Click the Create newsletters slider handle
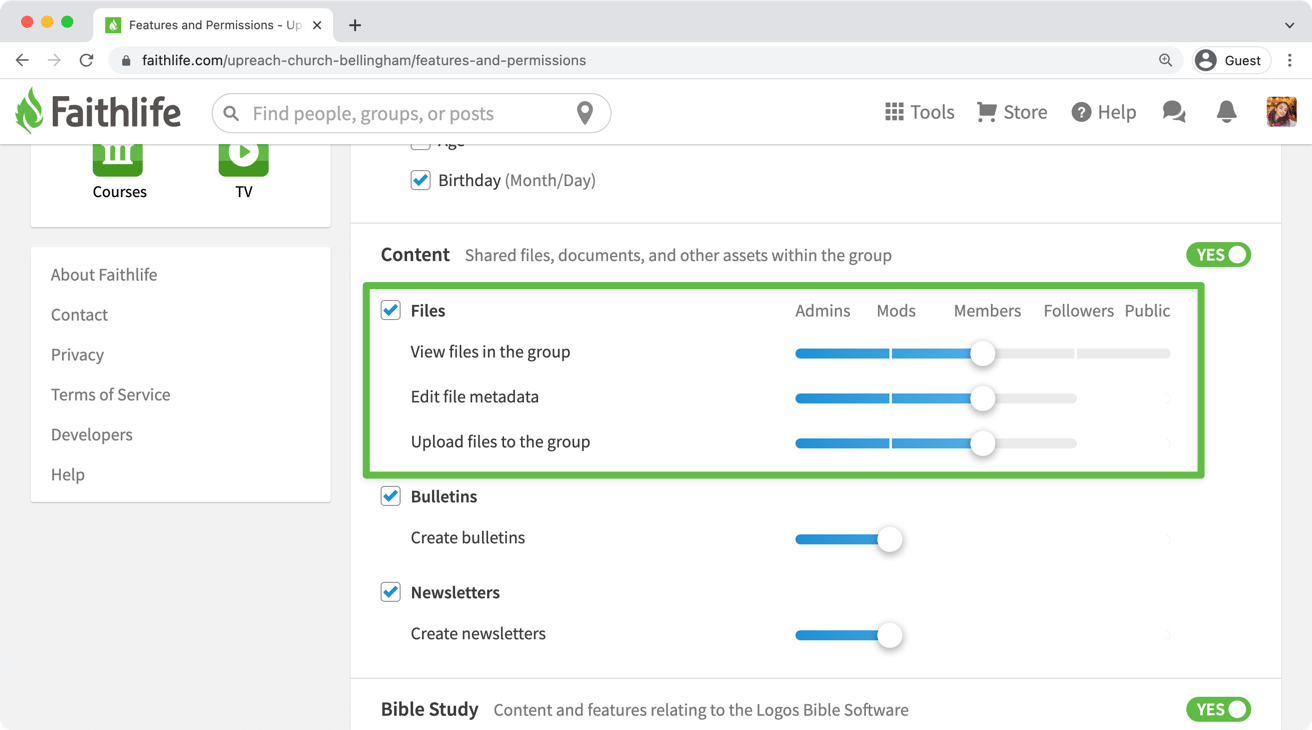This screenshot has width=1312, height=730. (889, 635)
